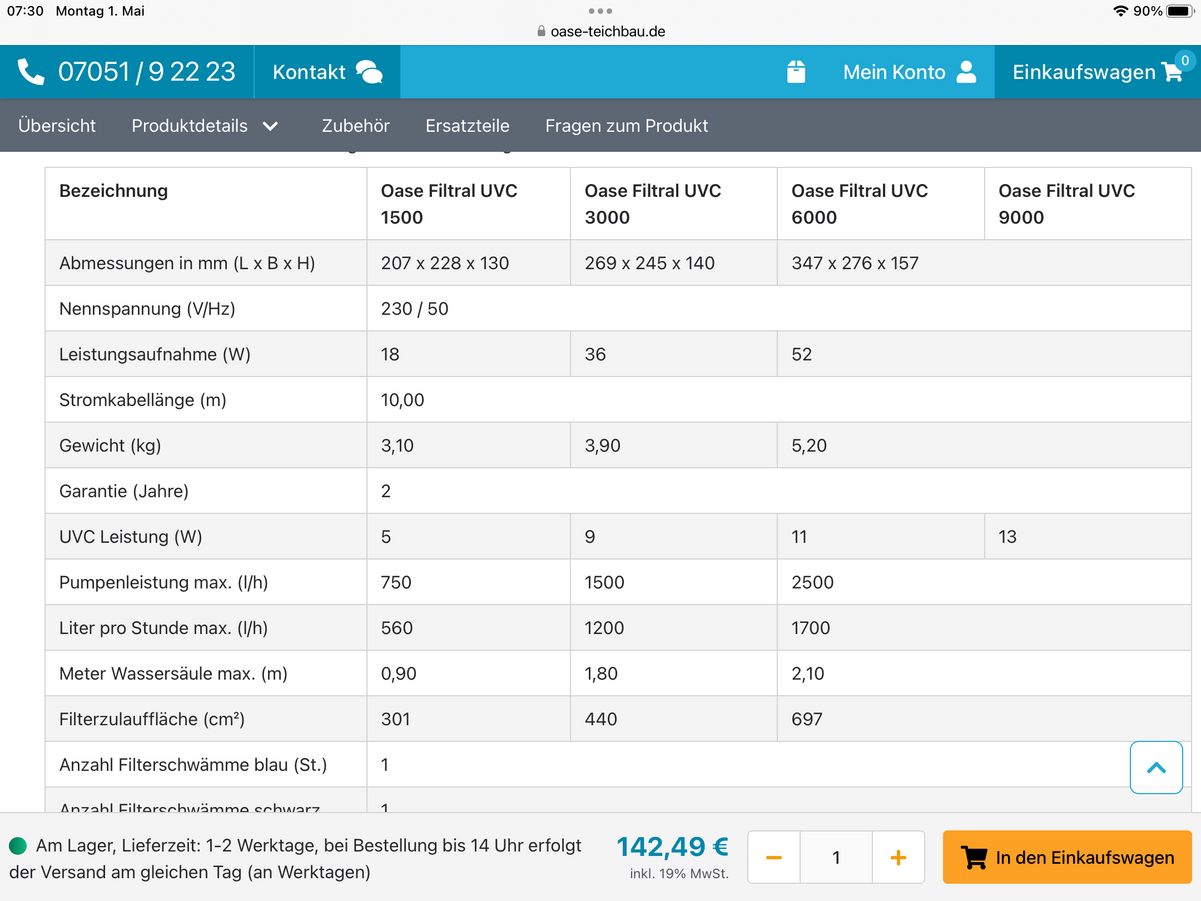Screen dimensions: 1201x901
Task: Tap the oase-teichbau.de address bar
Action: click(x=600, y=31)
